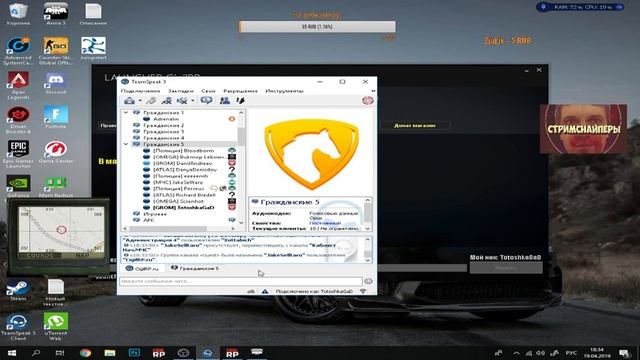Open Photoshop from the taskbar
Viewport: 640px width, 360px height.
(x=134, y=353)
